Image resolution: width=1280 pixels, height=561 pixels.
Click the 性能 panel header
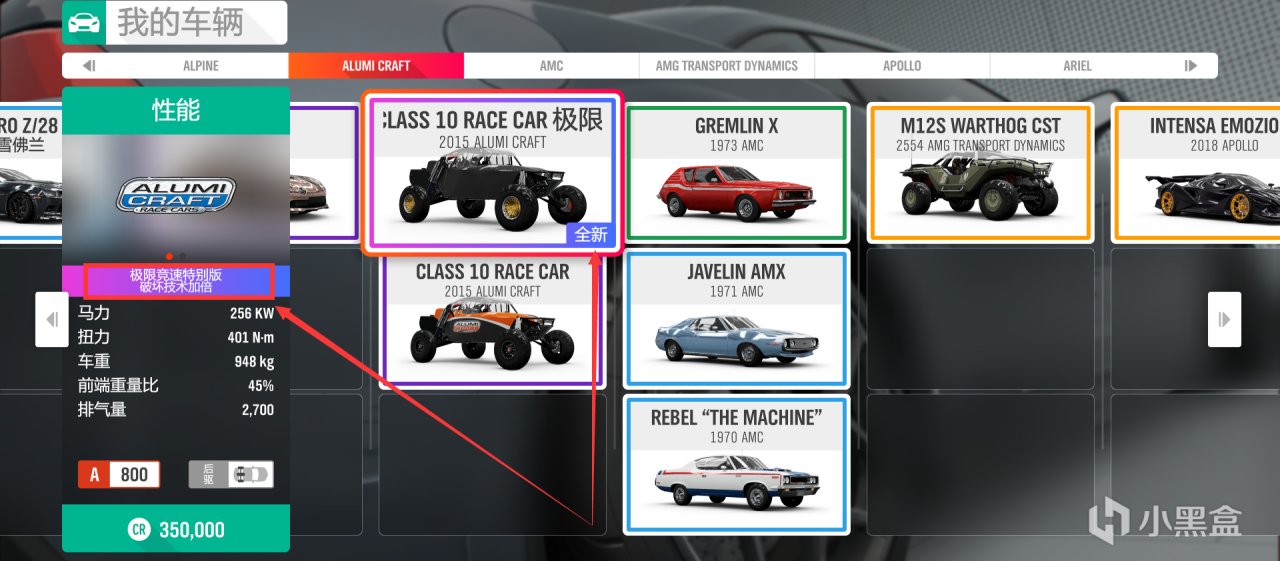click(x=176, y=110)
